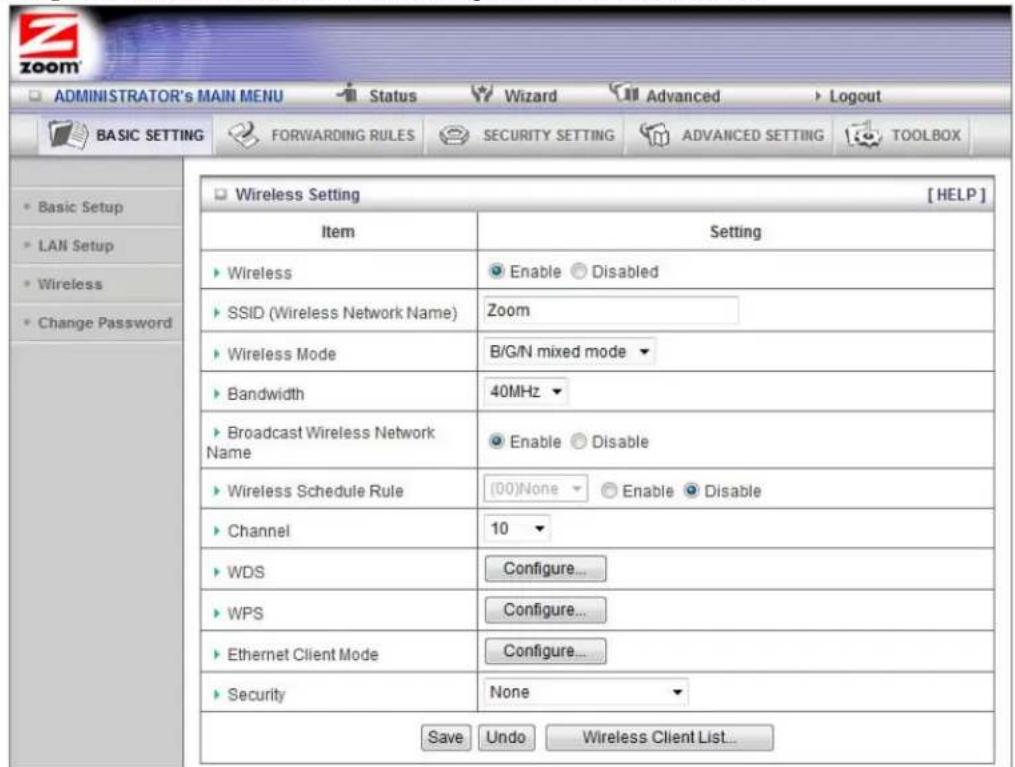This screenshot has width=1015, height=767.
Task: Click icon beside Administrator's Main Menu
Action: [x=35, y=96]
